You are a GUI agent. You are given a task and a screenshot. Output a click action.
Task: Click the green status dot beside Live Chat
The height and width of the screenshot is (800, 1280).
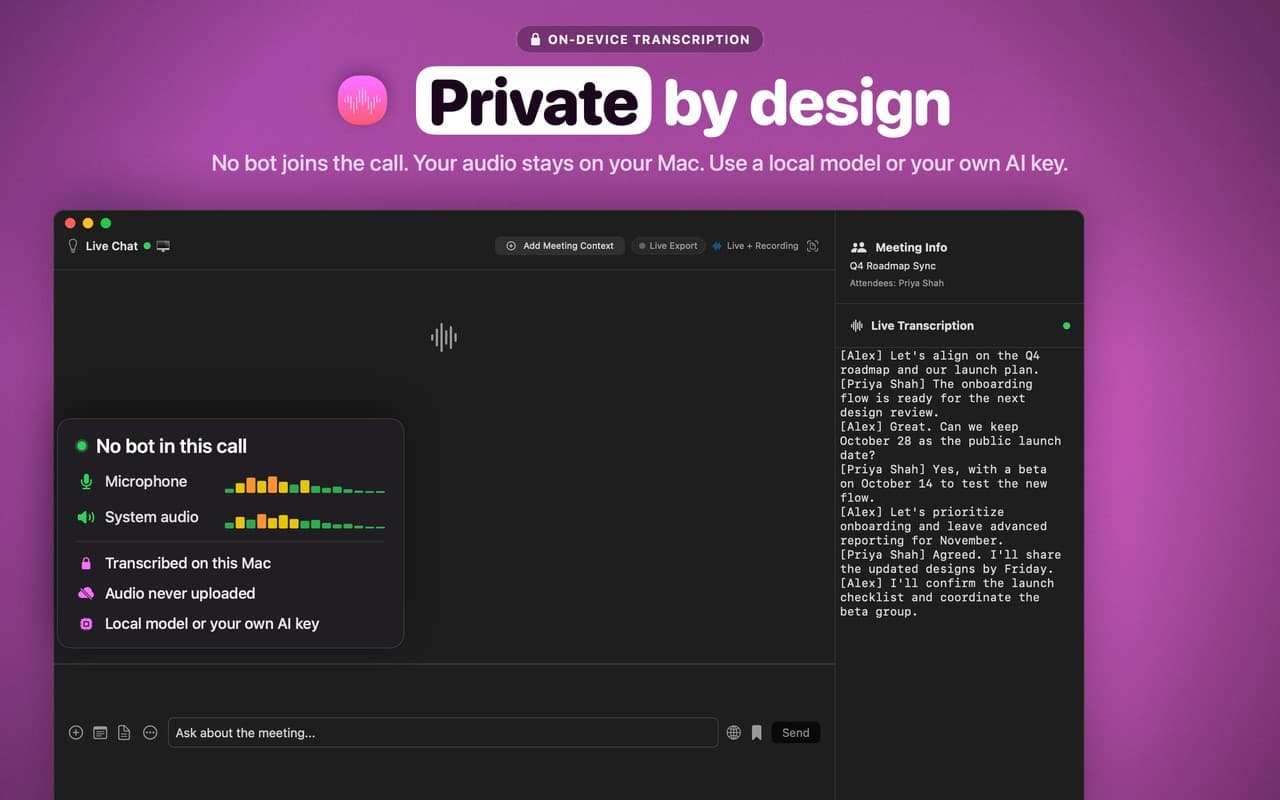[x=147, y=246]
